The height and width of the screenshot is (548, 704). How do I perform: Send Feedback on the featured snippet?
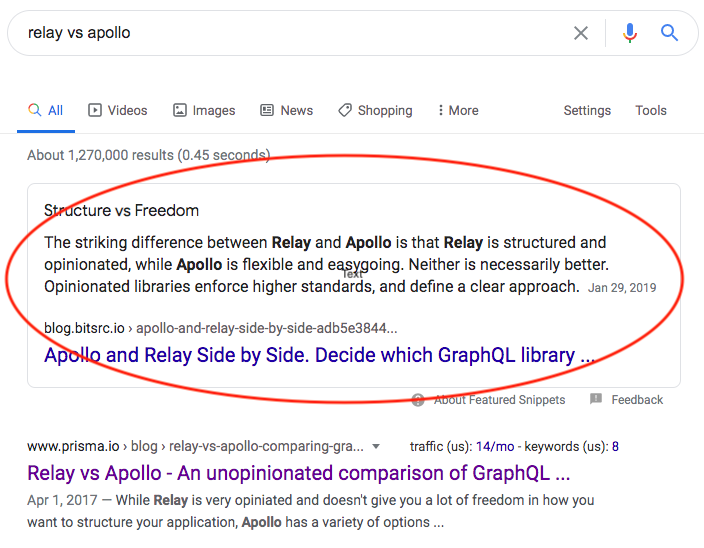tap(637, 399)
